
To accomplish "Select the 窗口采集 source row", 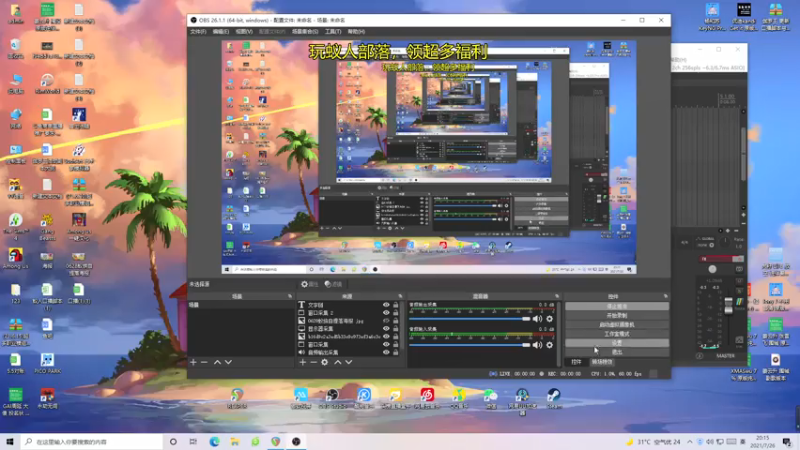I will pyautogui.click(x=348, y=345).
